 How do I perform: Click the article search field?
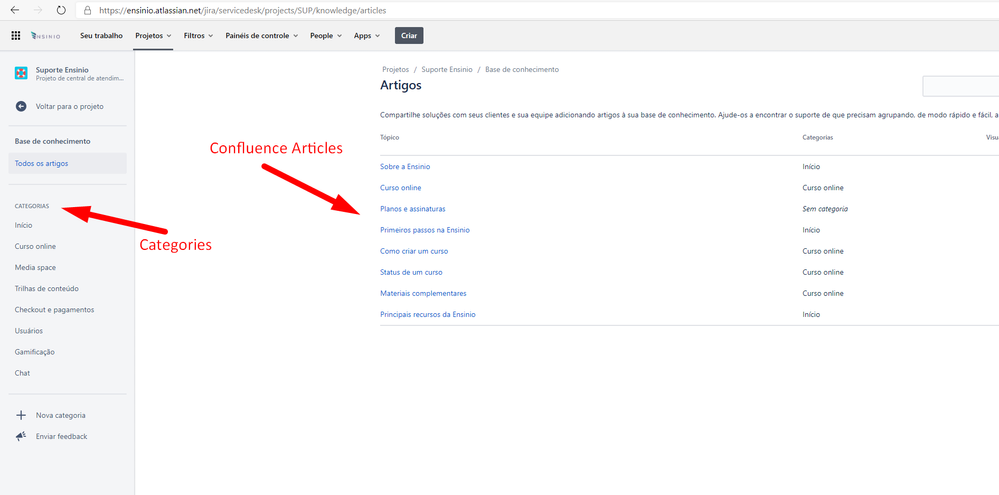[x=960, y=86]
